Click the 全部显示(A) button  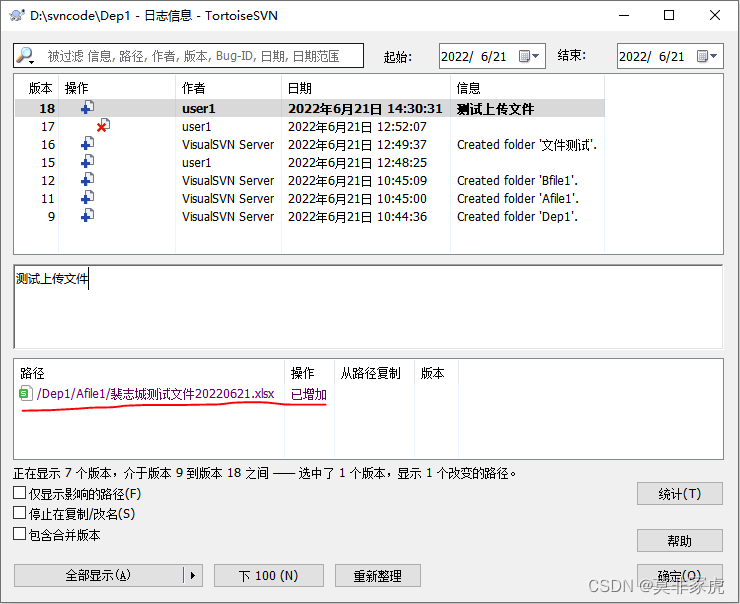[99, 575]
